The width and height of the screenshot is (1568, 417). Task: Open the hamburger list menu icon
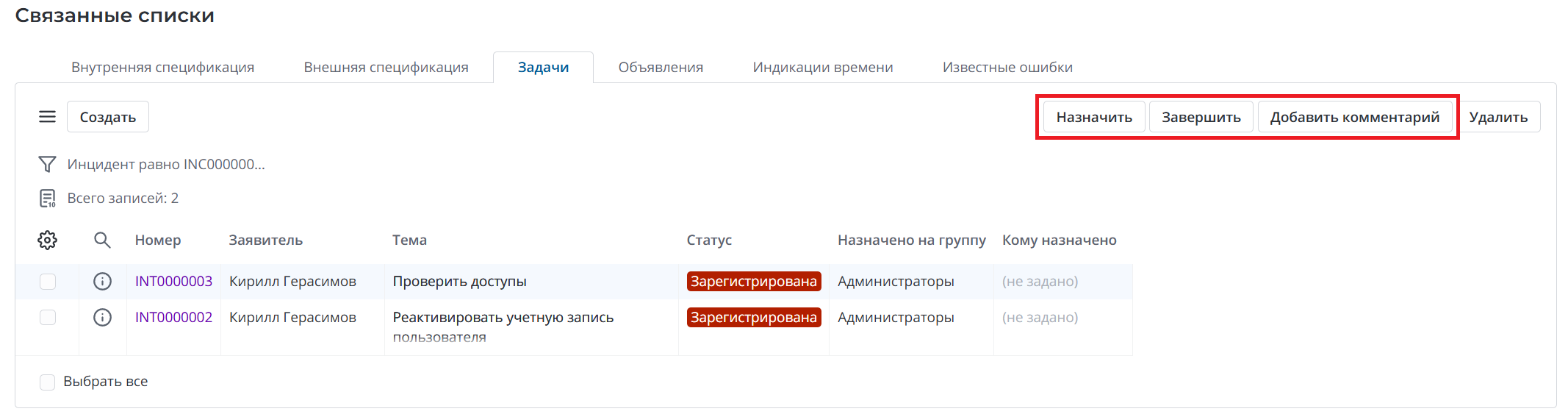point(47,117)
